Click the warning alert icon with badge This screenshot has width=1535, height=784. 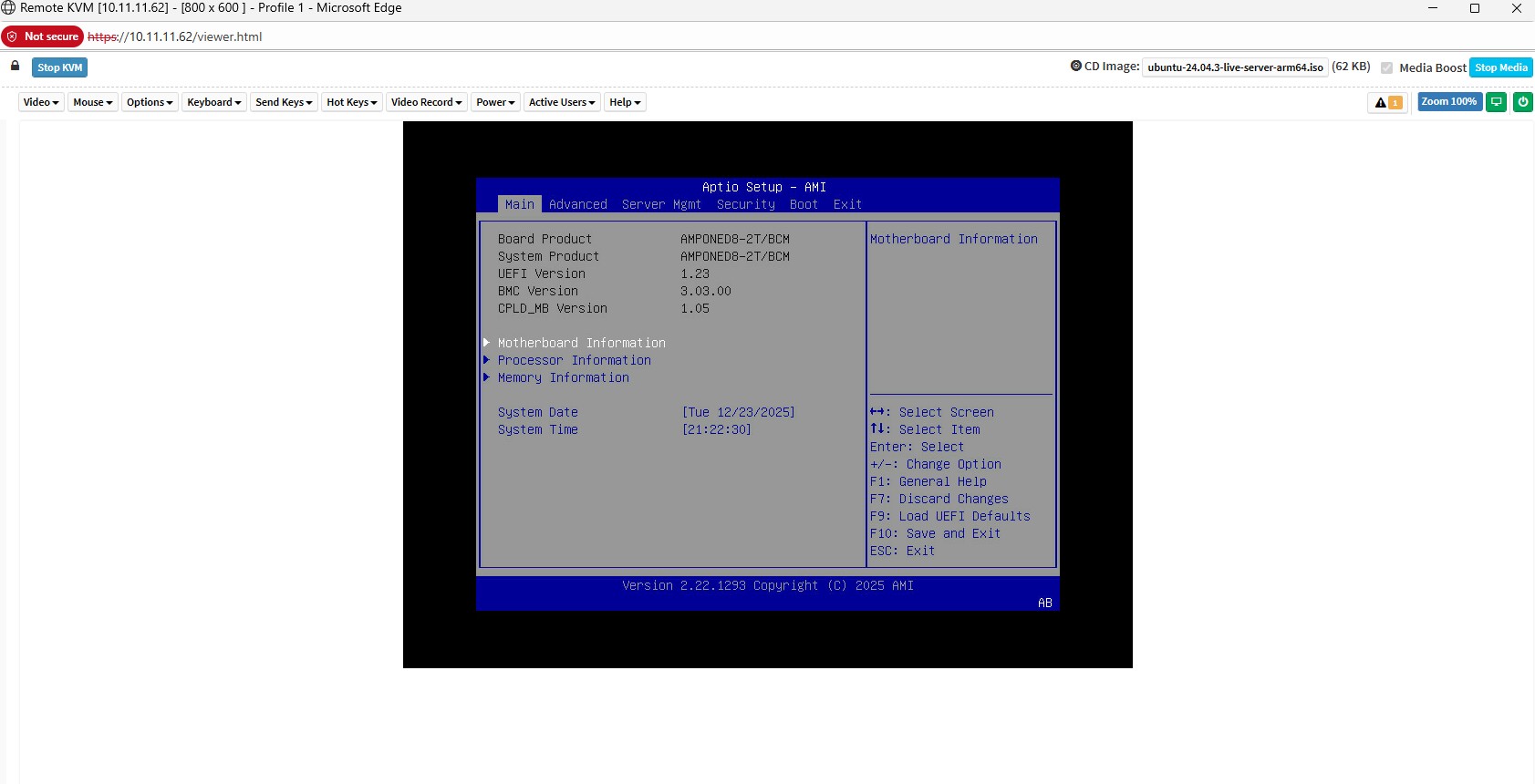(x=1387, y=102)
